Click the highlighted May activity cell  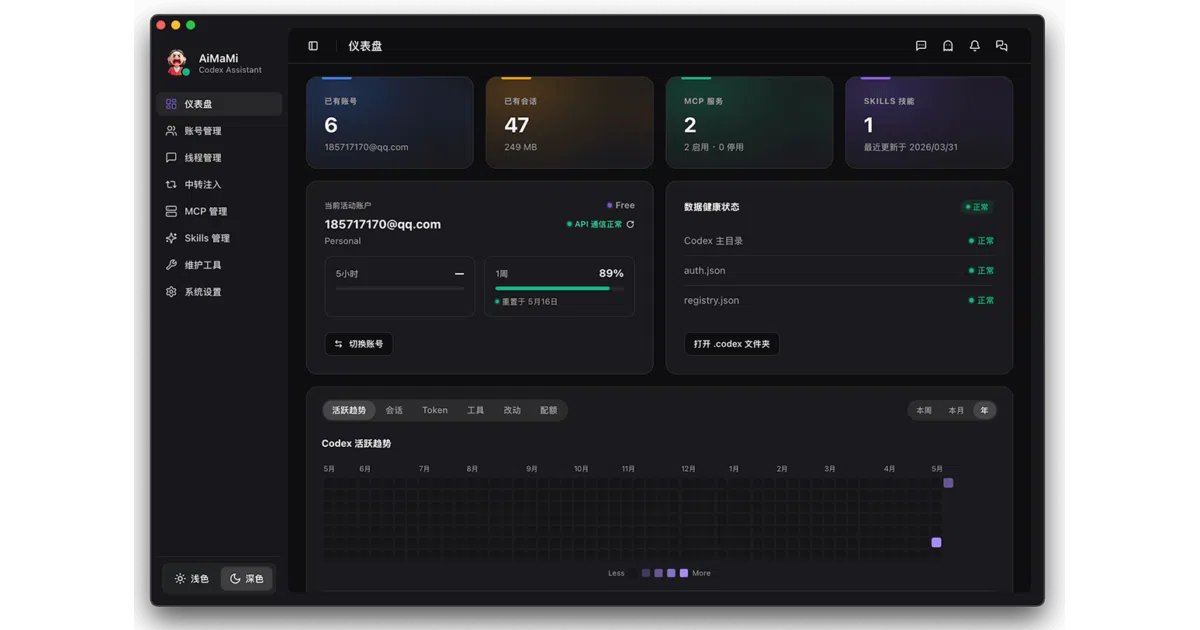[x=936, y=543]
